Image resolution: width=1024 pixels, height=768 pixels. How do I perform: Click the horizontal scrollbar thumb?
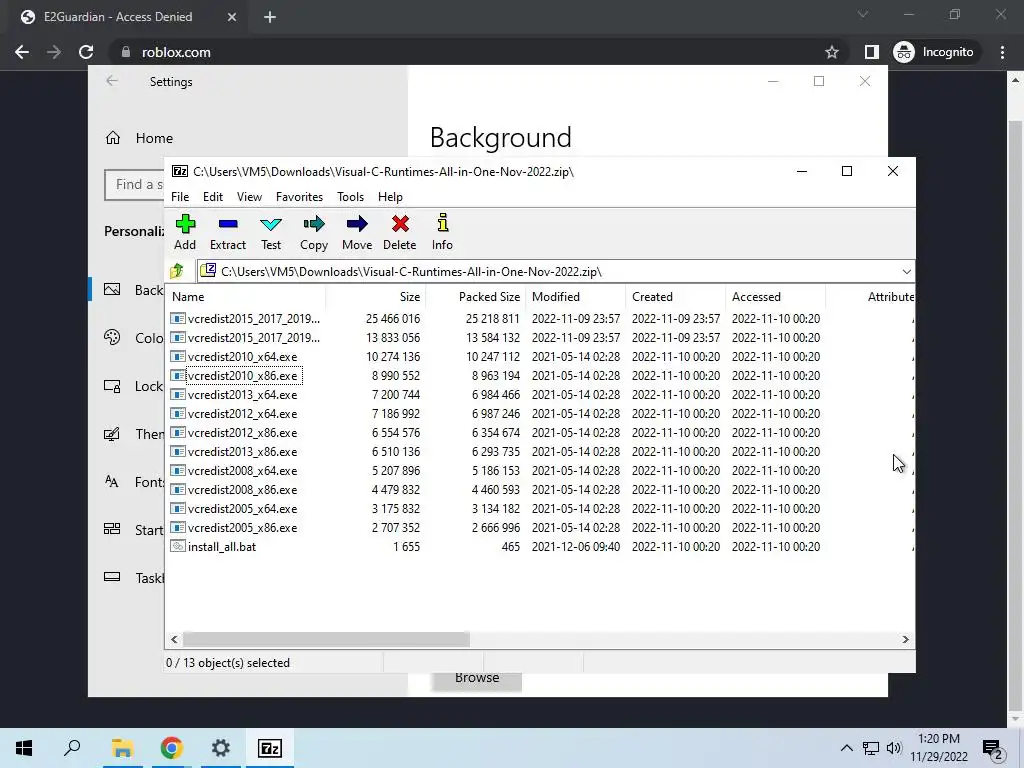pyautogui.click(x=326, y=639)
